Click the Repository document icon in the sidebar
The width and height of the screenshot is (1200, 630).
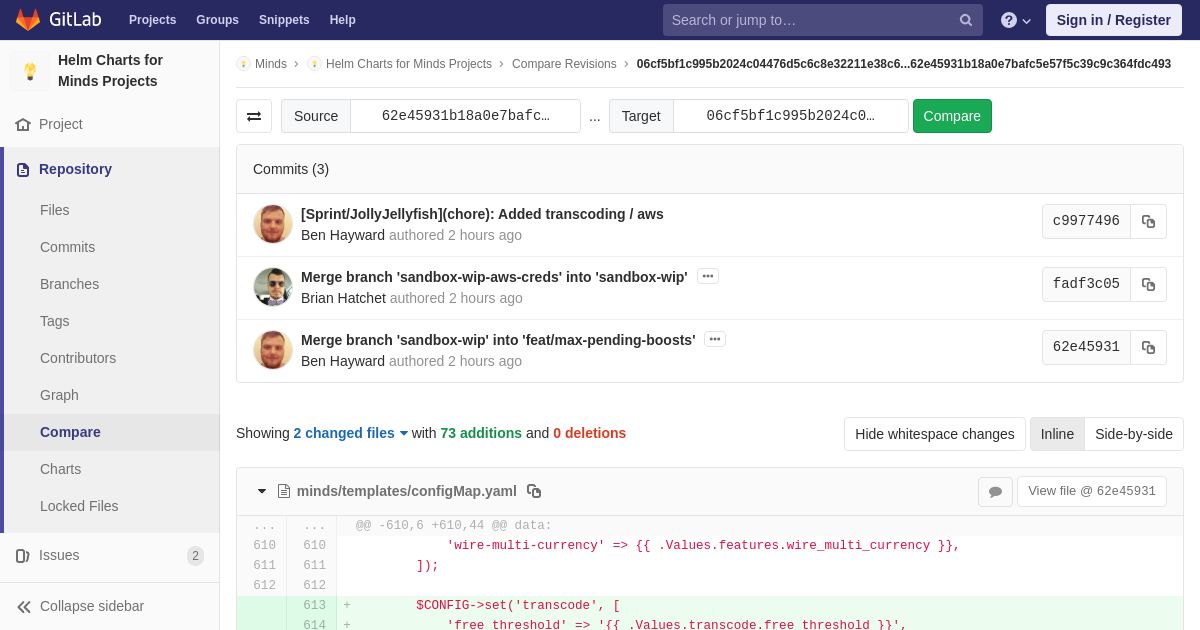pyautogui.click(x=23, y=169)
